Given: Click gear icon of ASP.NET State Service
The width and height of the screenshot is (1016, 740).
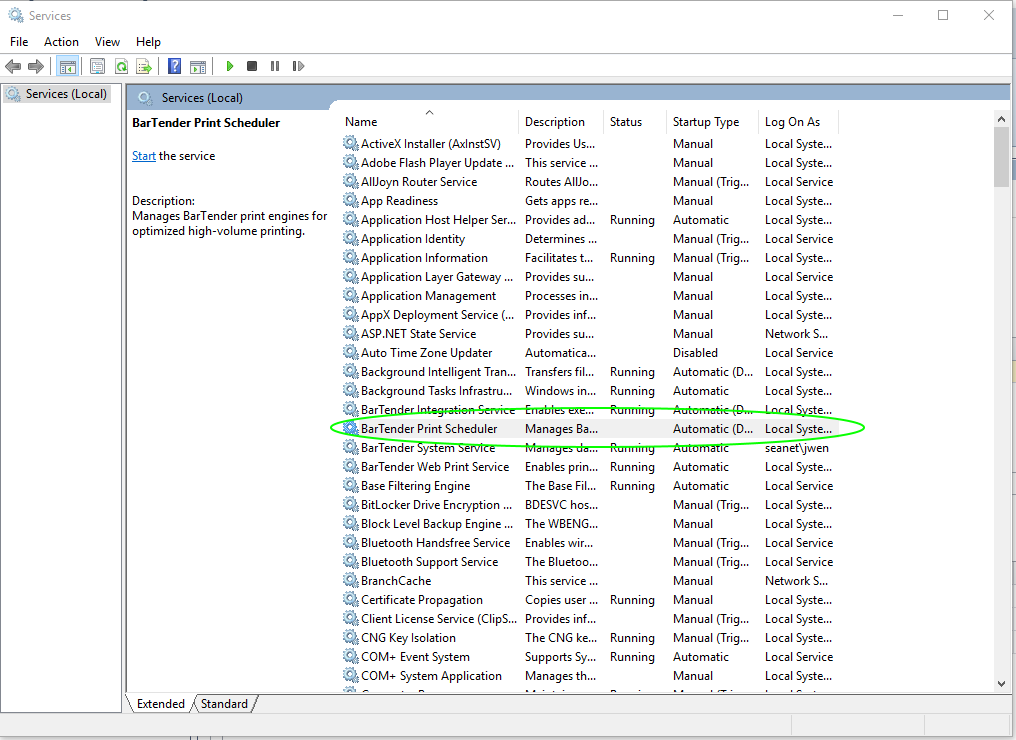Looking at the screenshot, I should coord(351,333).
